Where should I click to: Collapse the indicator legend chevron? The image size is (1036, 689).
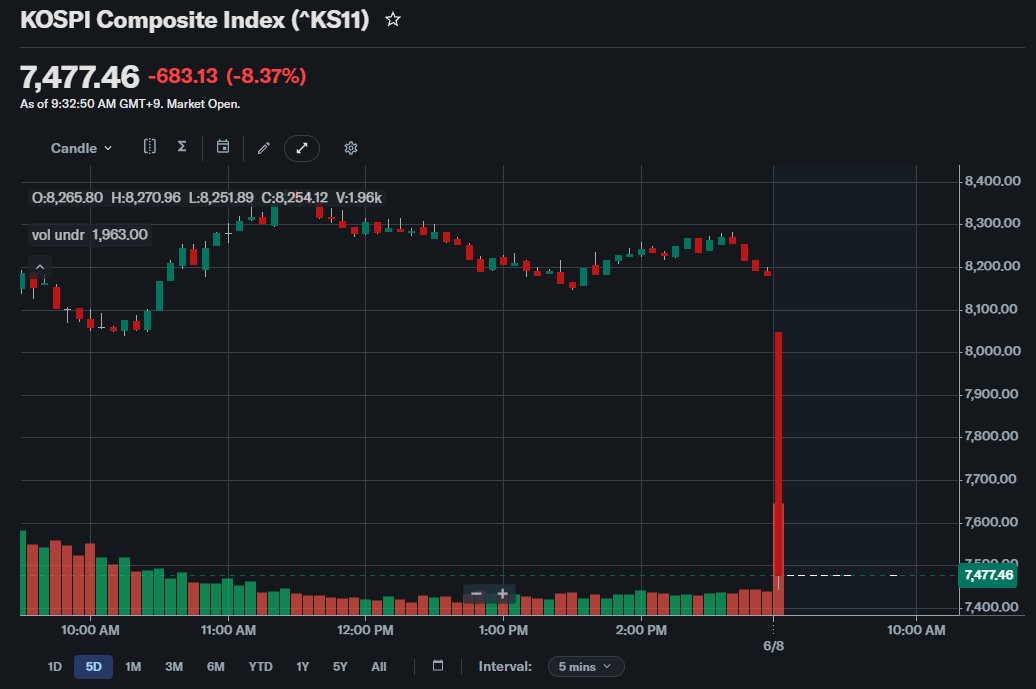point(40,267)
